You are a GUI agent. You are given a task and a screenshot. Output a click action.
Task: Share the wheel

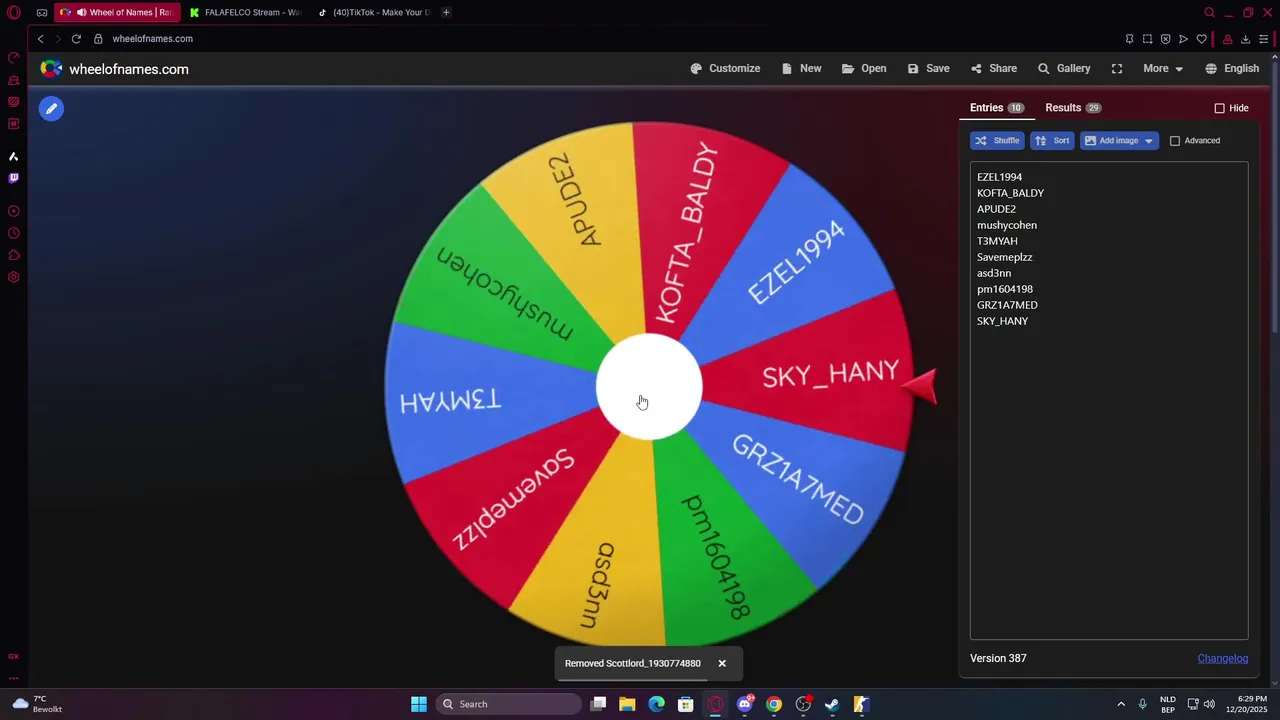tap(993, 68)
